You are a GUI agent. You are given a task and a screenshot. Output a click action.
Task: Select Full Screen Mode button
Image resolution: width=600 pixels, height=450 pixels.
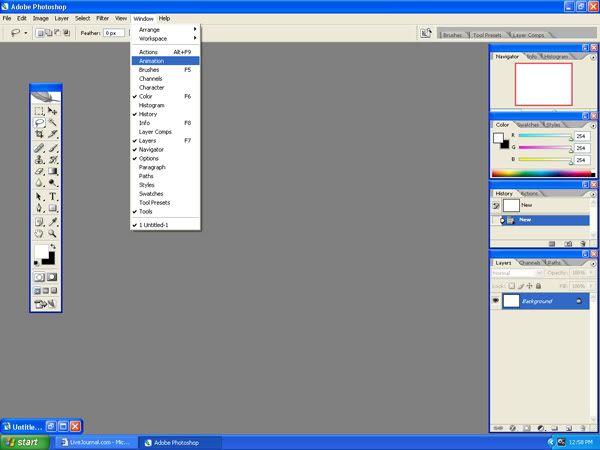pyautogui.click(x=54, y=291)
